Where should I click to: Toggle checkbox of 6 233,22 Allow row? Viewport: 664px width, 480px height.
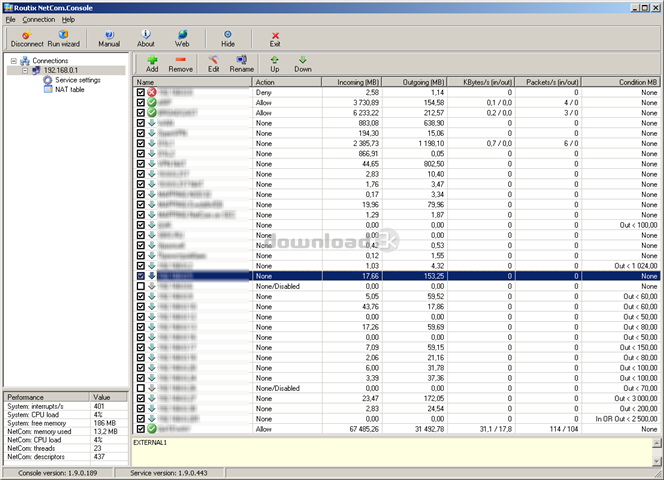(x=141, y=112)
